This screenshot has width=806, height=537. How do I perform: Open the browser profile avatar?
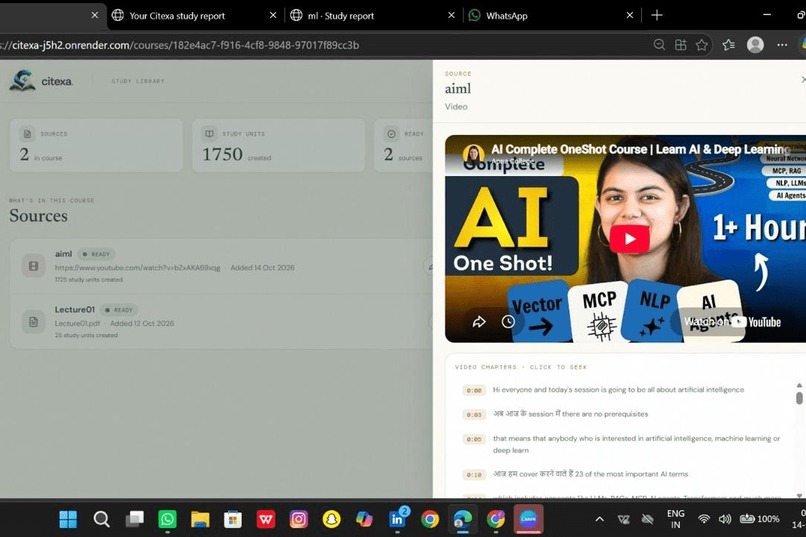click(x=755, y=45)
